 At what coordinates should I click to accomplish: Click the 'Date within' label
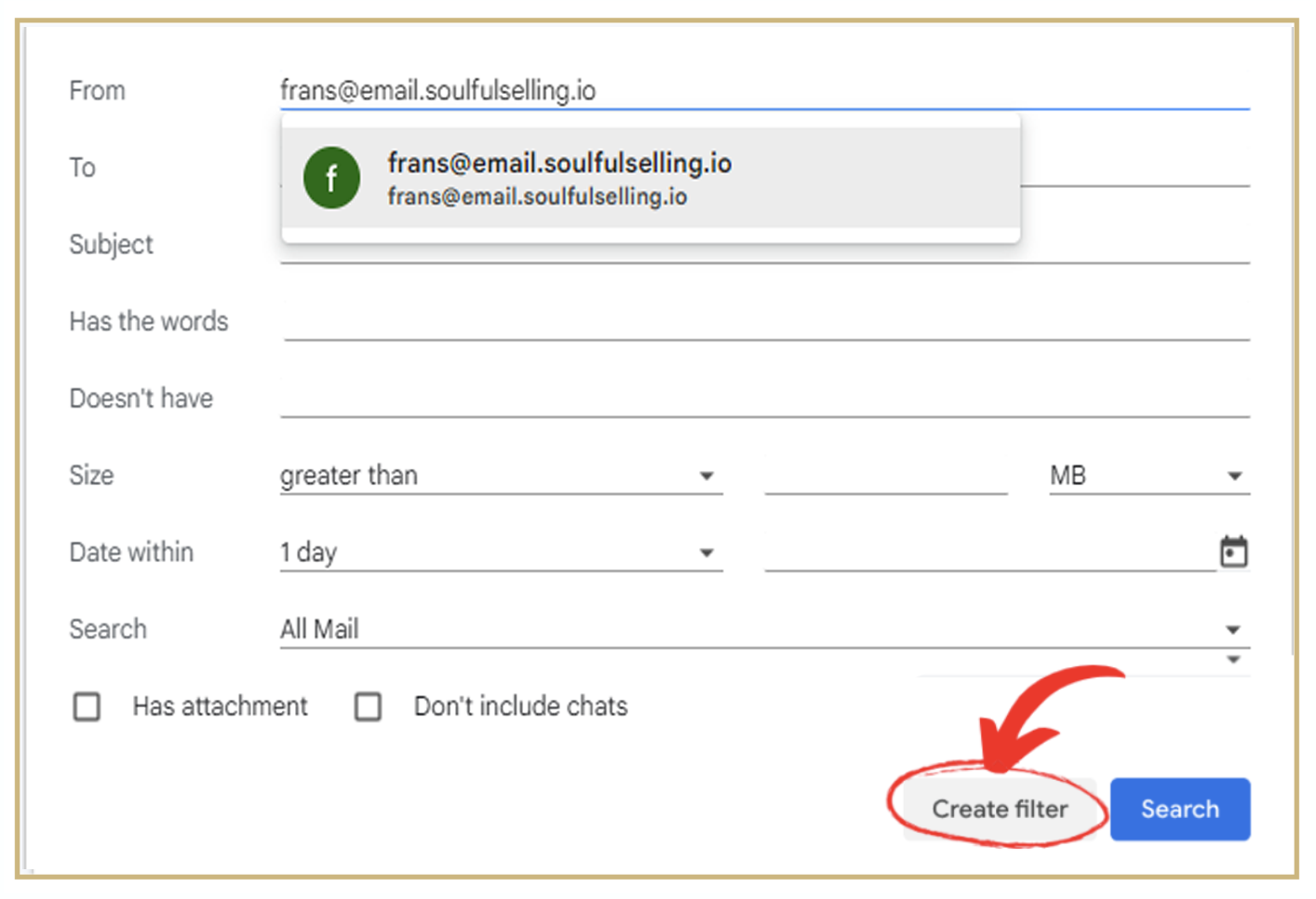pos(131,552)
